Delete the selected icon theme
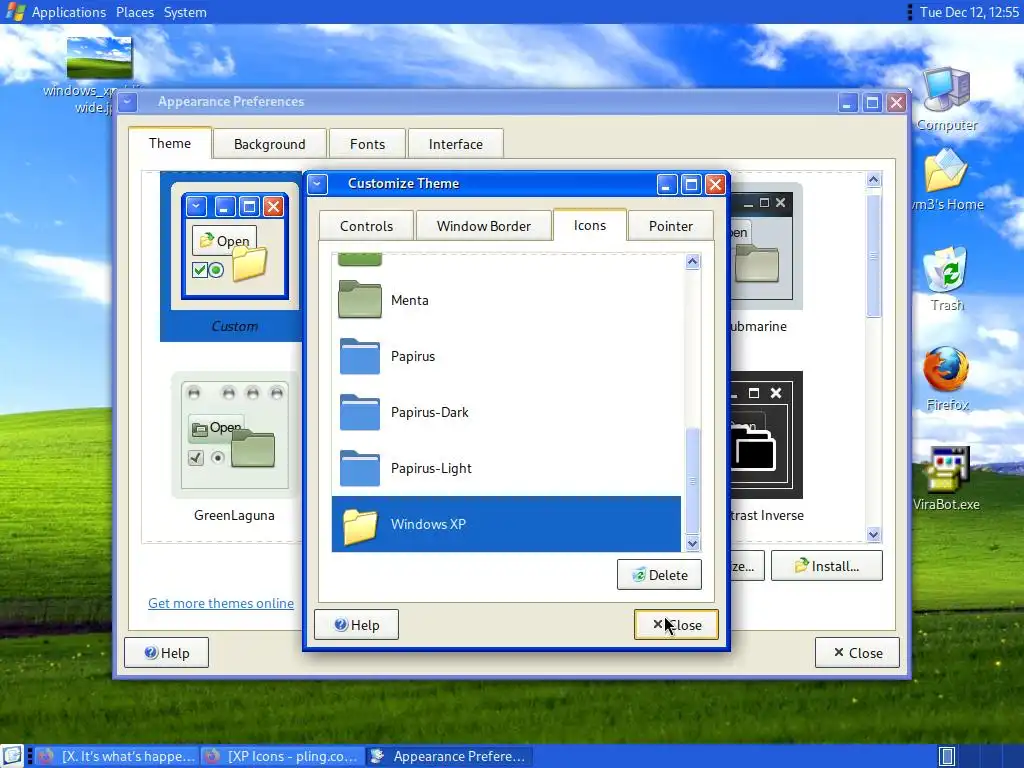This screenshot has width=1024, height=768. [659, 575]
